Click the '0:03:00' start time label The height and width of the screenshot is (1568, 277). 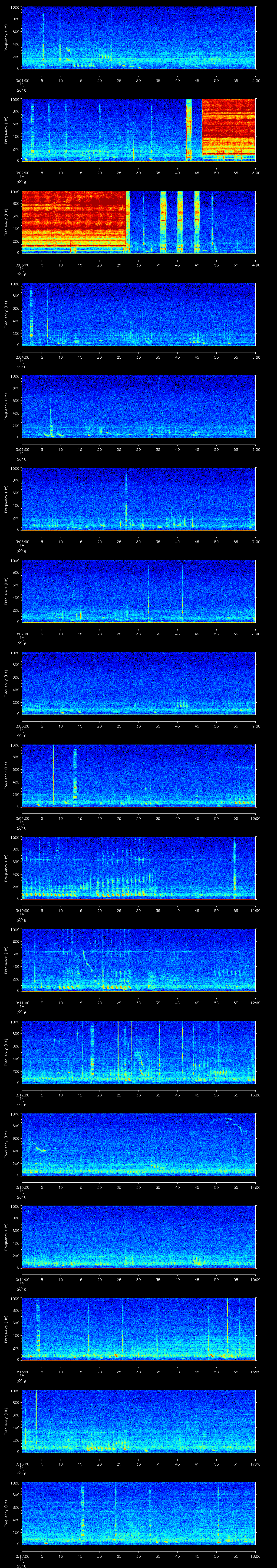[22, 265]
